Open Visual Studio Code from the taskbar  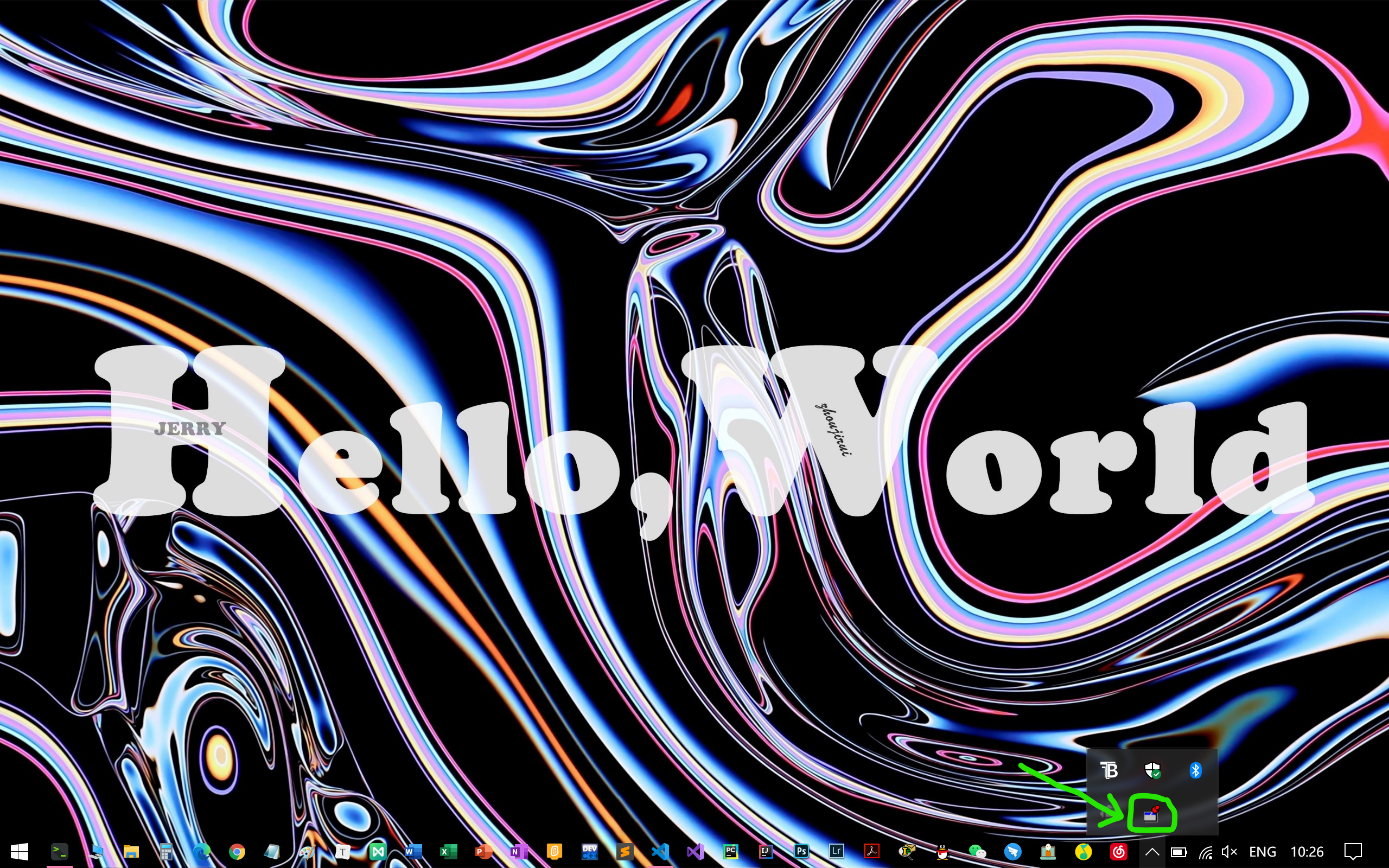coord(660,851)
